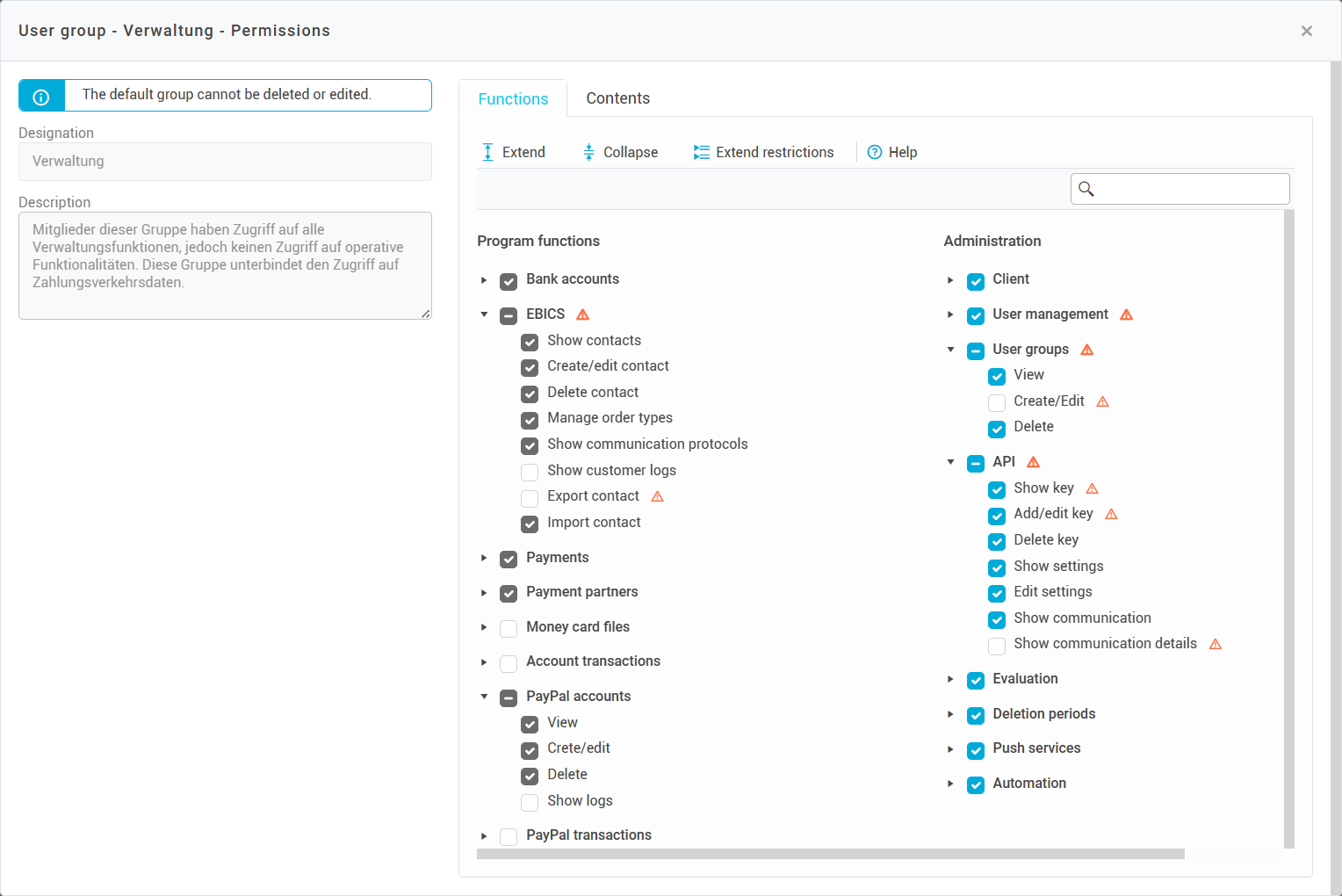
Task: Click the horizontal scrollbar under the permissions tree
Action: click(x=830, y=854)
